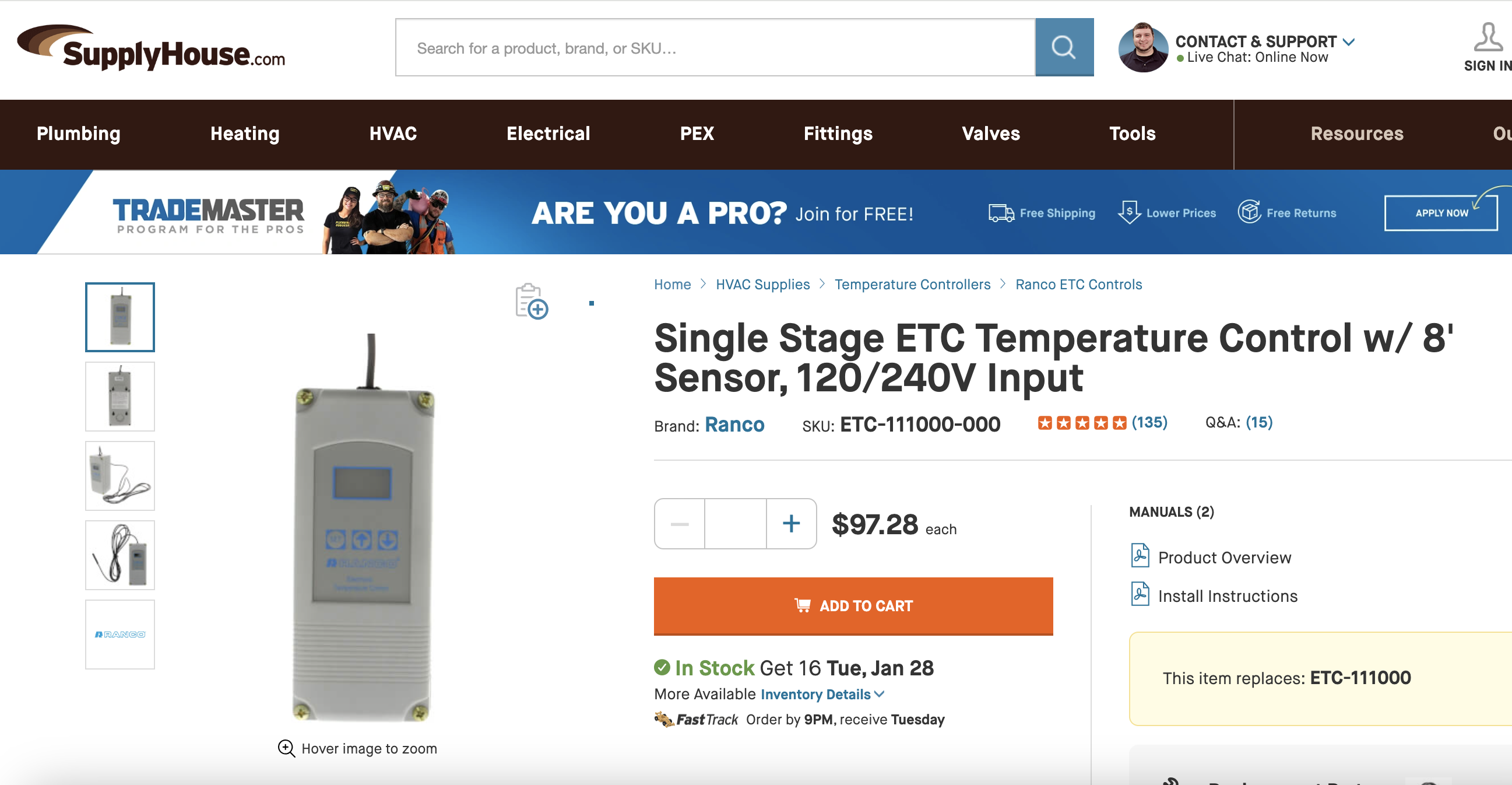The image size is (1512, 785).
Task: Click the product search input field
Action: coord(715,48)
